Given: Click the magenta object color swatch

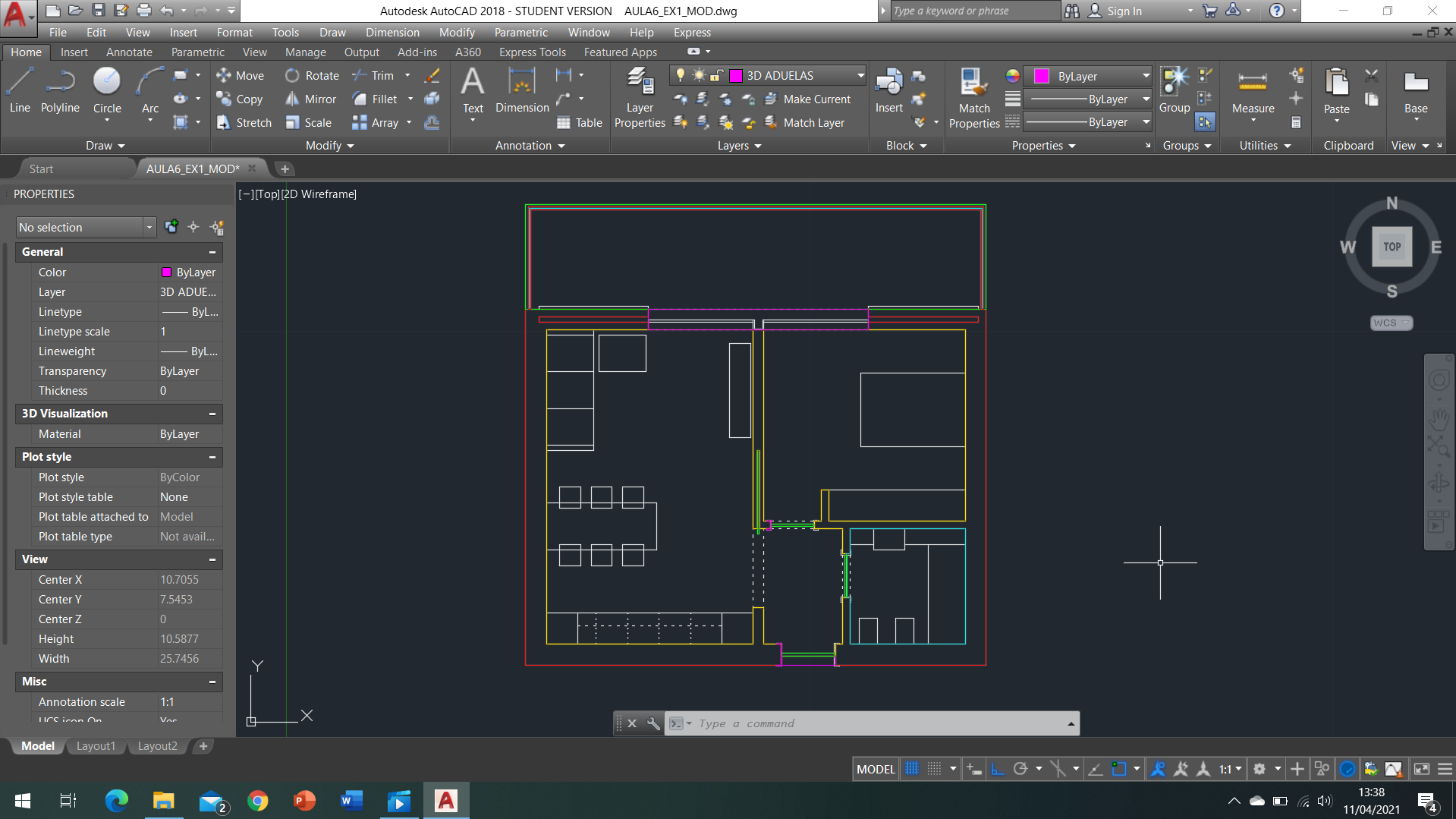Looking at the screenshot, I should coord(1042,76).
